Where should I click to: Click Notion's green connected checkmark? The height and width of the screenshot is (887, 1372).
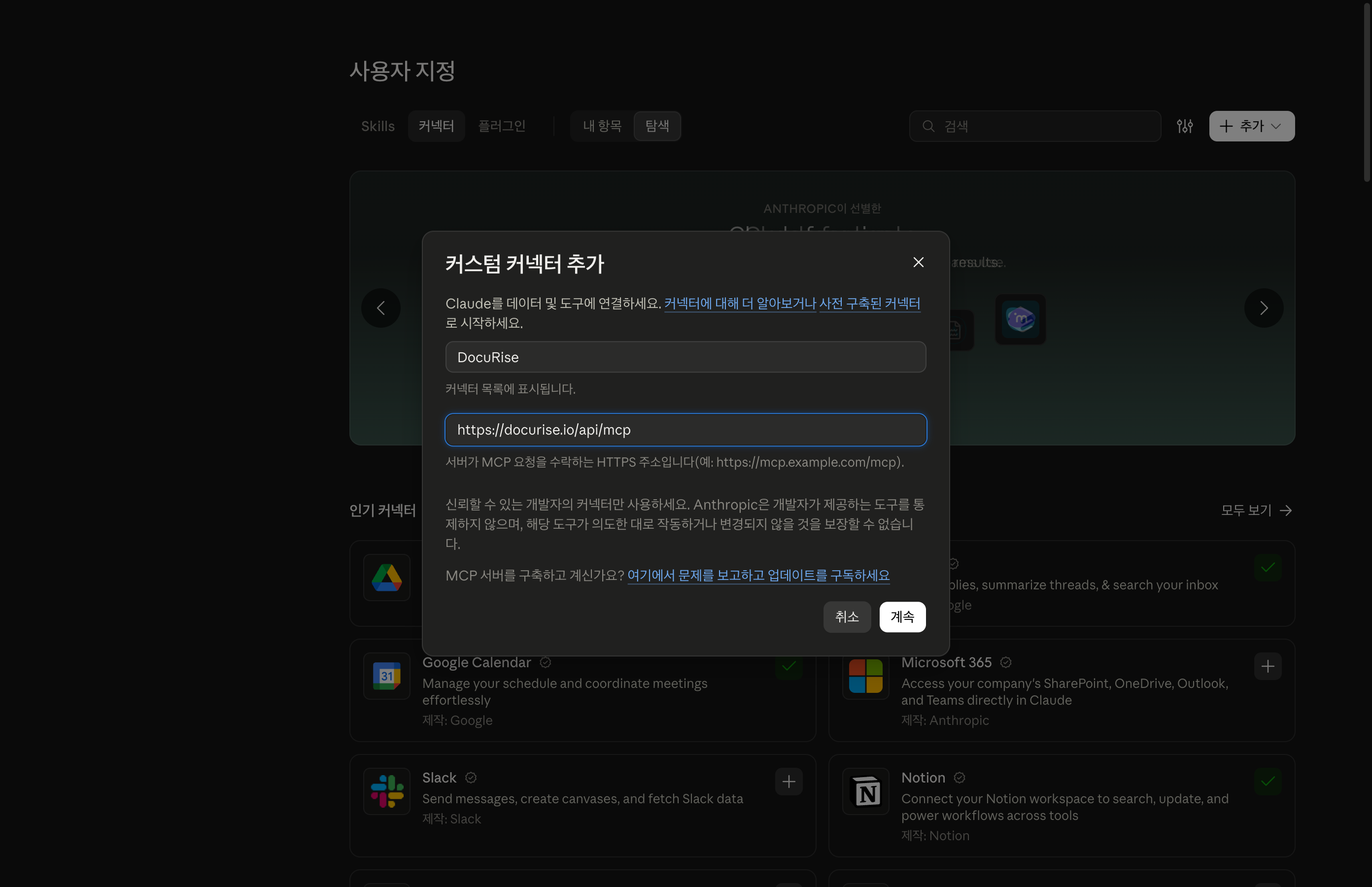1267,782
